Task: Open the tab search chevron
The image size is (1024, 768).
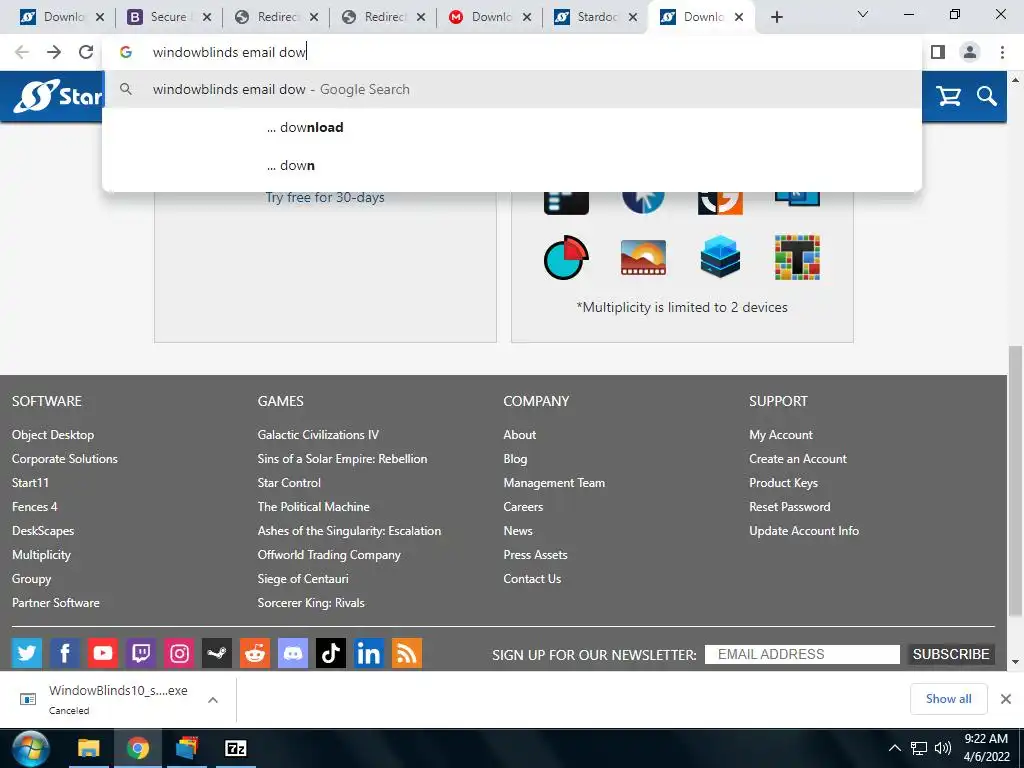Action: pos(863,14)
